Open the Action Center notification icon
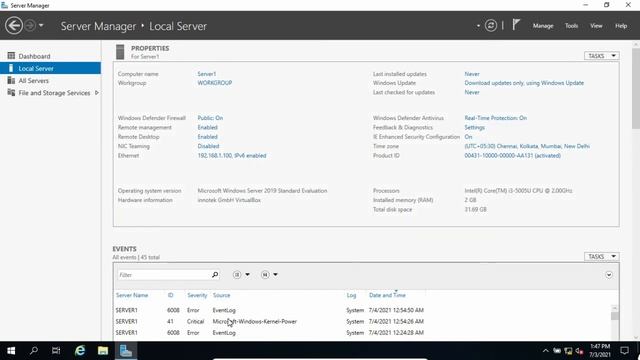Screen dimensions: 640x360 (x=624, y=351)
